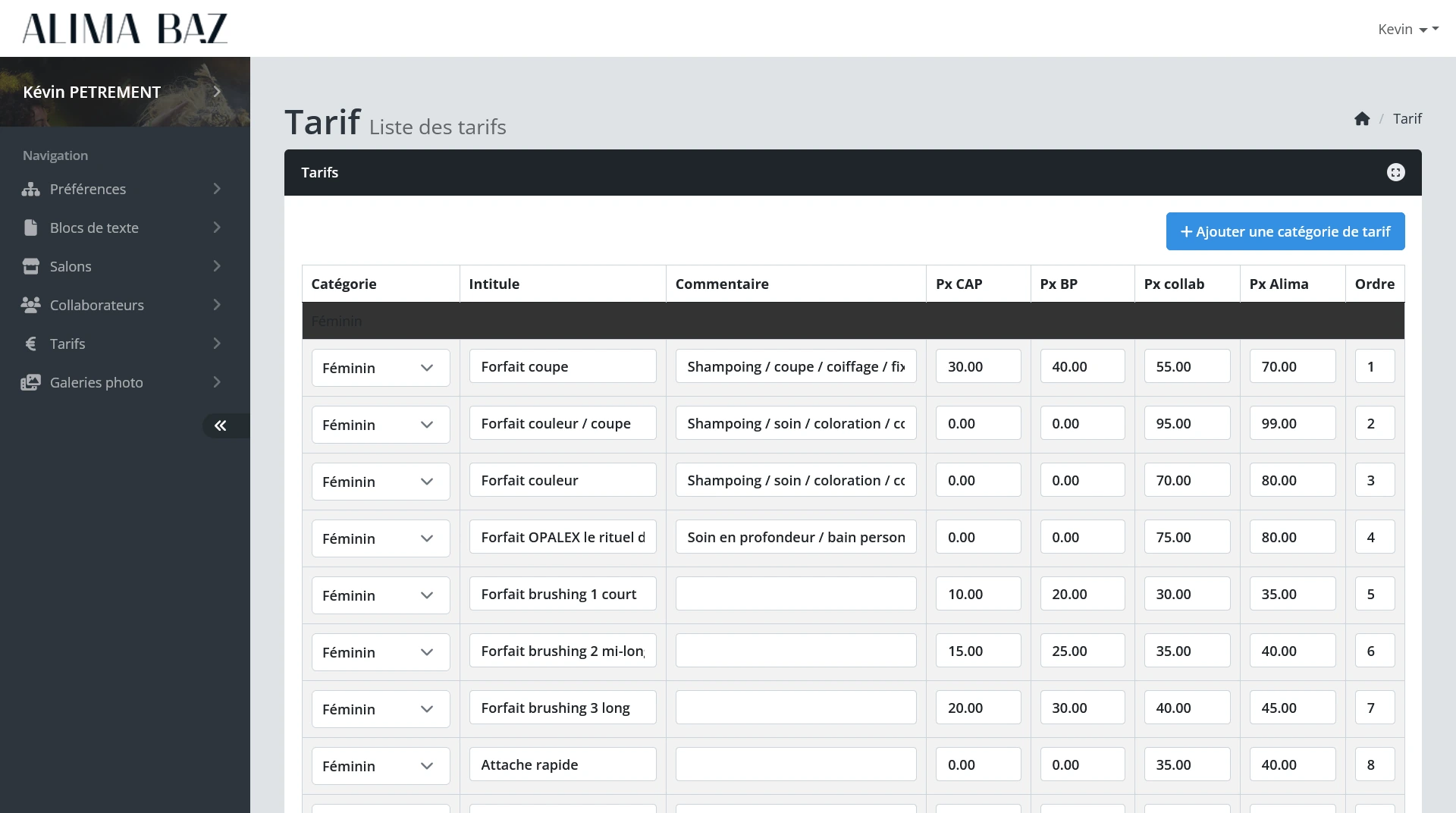1456x813 pixels.
Task: Click the Préférences sitemap icon
Action: 30,190
